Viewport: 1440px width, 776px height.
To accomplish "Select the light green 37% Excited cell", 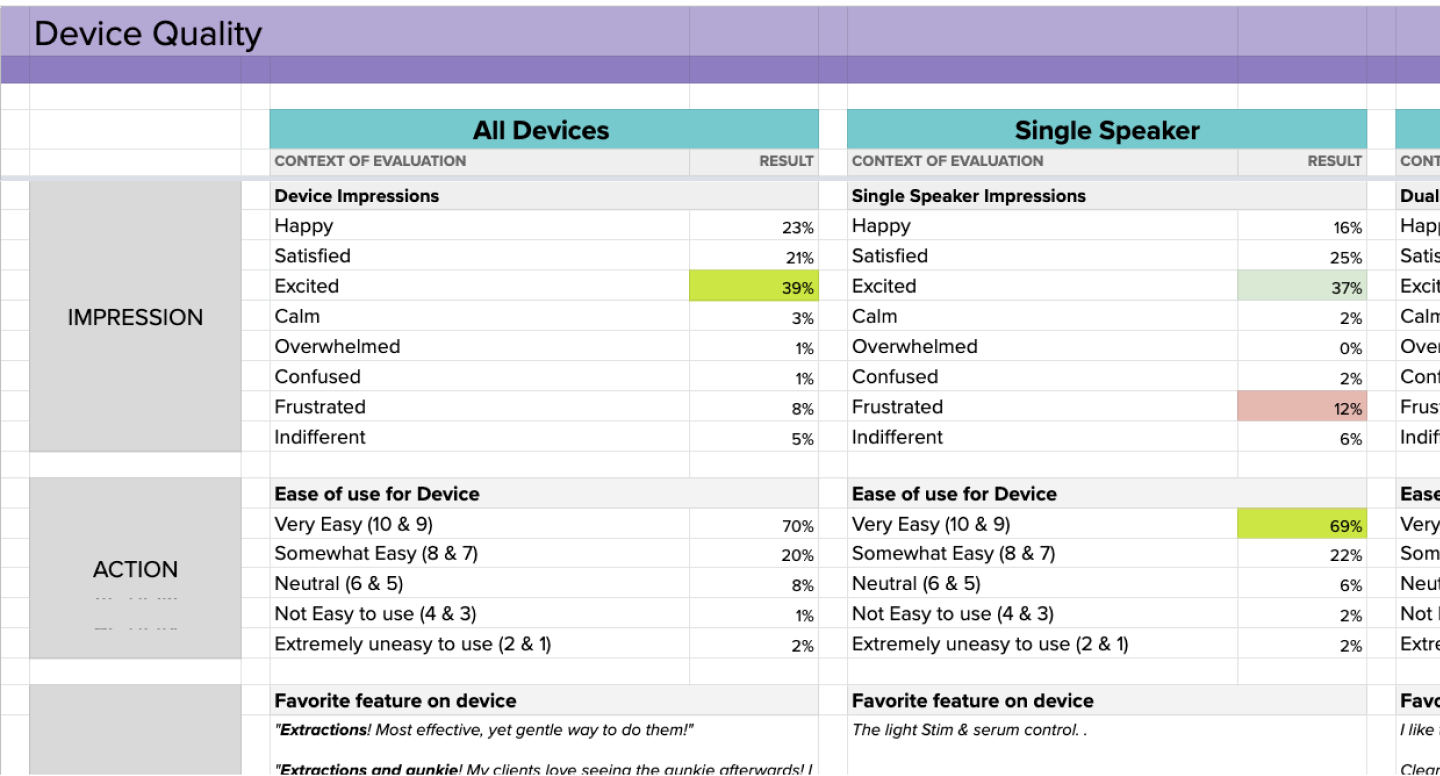I will 1301,287.
